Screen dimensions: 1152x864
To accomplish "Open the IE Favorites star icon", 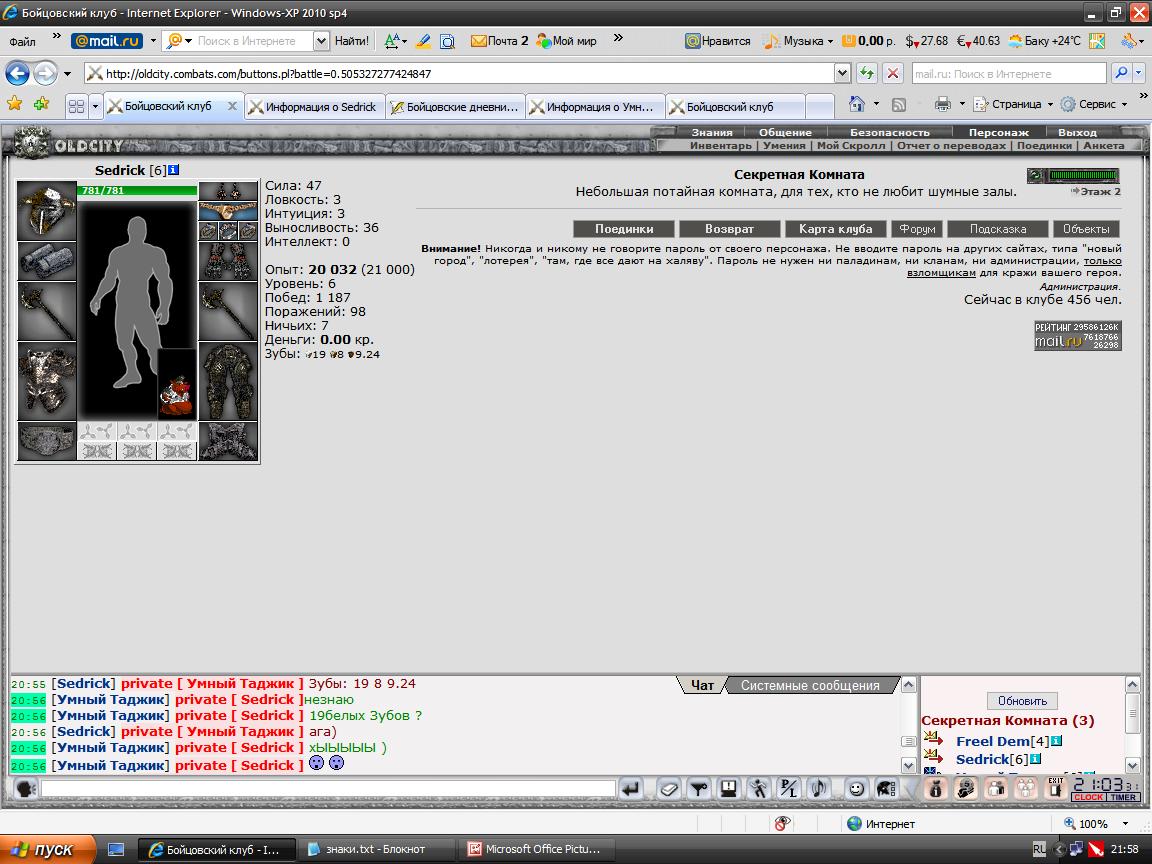I will pos(14,104).
